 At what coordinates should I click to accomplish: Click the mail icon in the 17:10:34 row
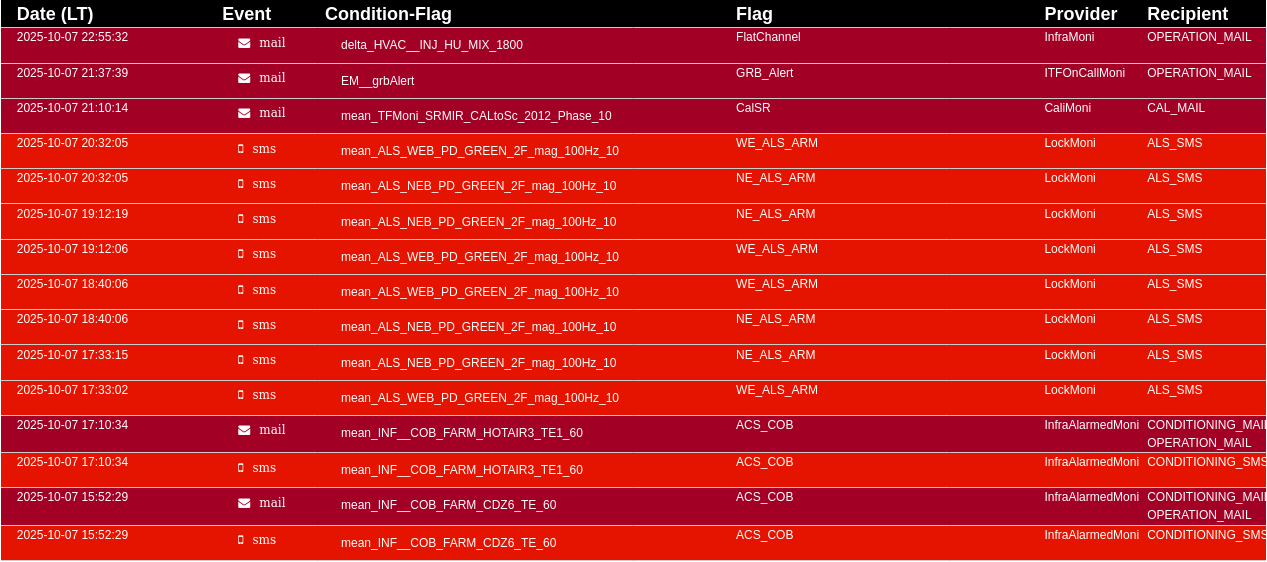244,430
